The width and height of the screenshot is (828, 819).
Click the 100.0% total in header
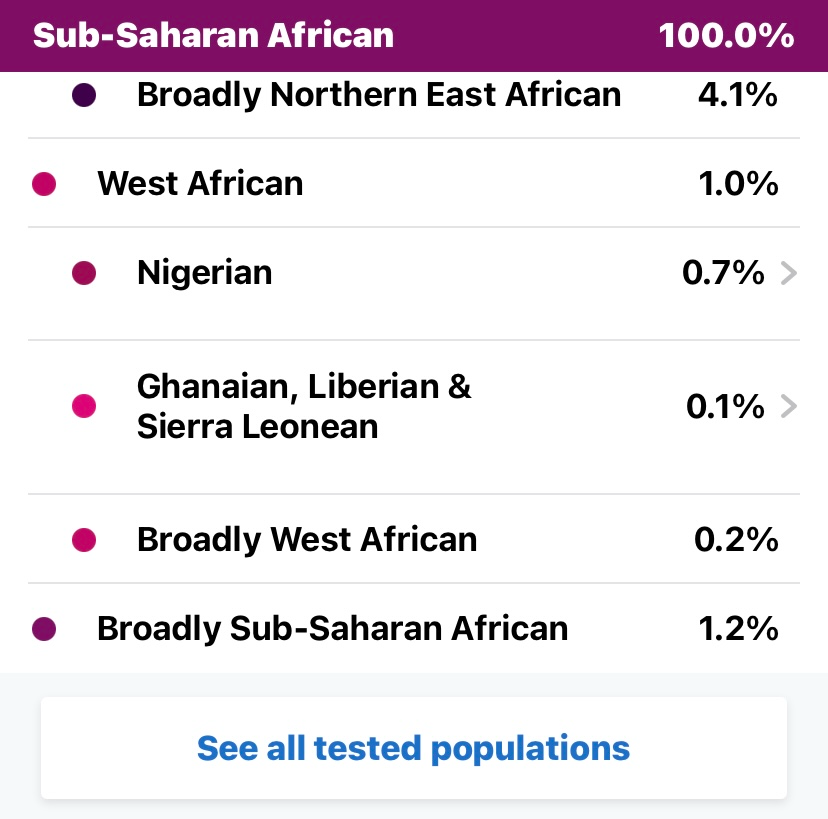[726, 36]
